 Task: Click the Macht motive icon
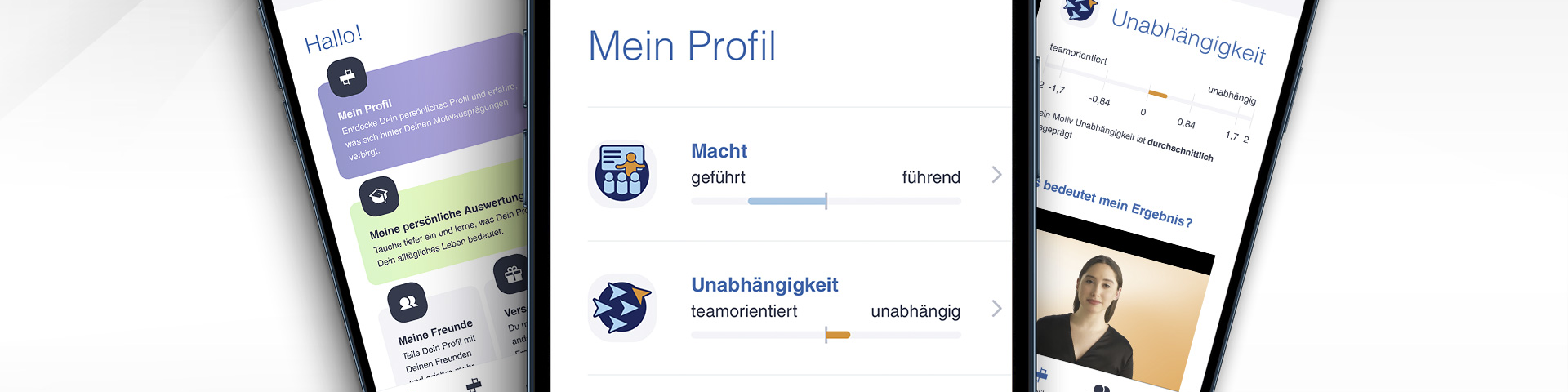point(622,174)
